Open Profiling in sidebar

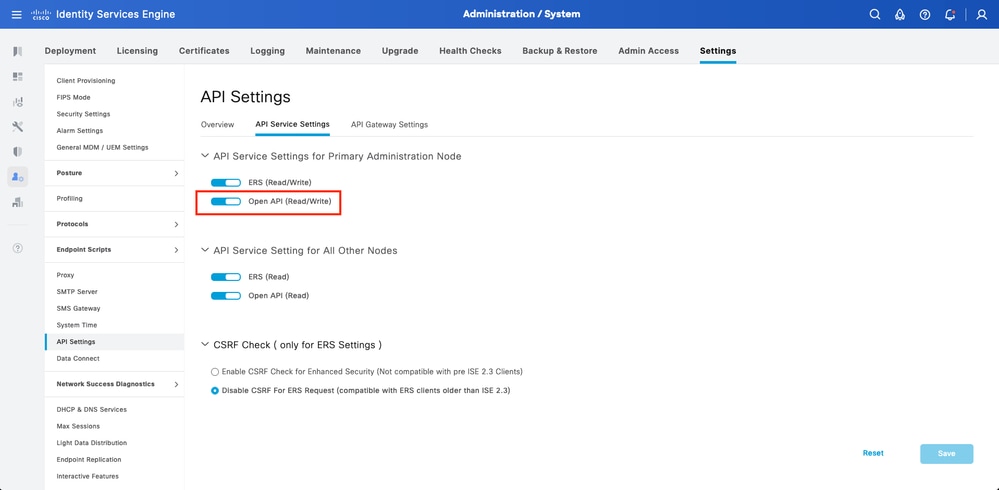click(x=69, y=199)
